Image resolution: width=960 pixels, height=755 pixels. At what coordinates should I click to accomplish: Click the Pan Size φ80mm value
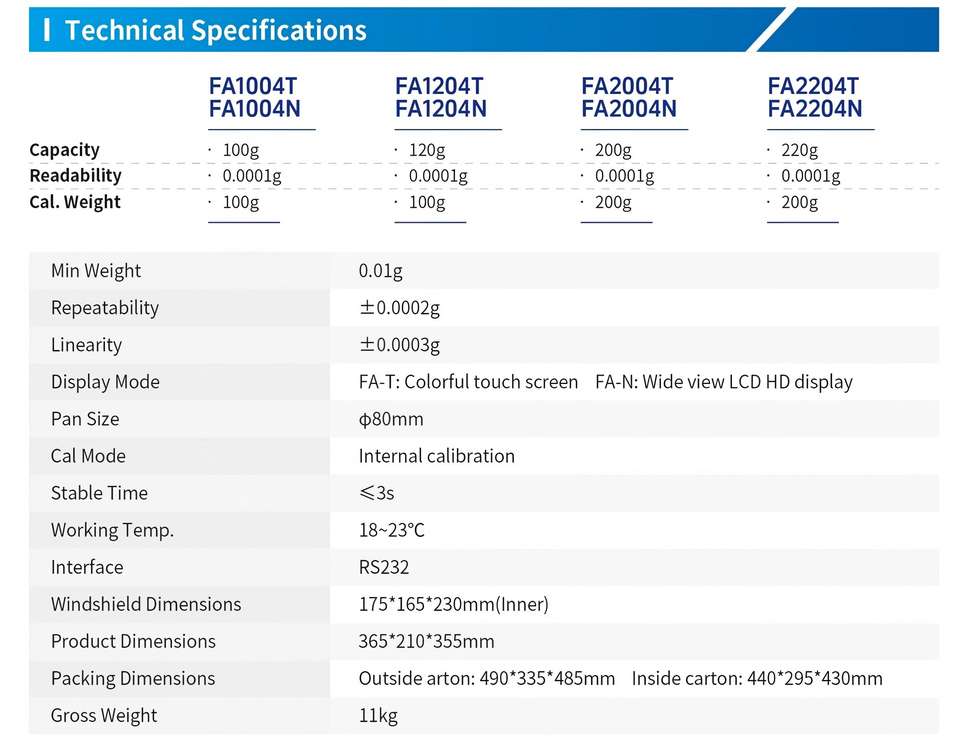coord(391,419)
